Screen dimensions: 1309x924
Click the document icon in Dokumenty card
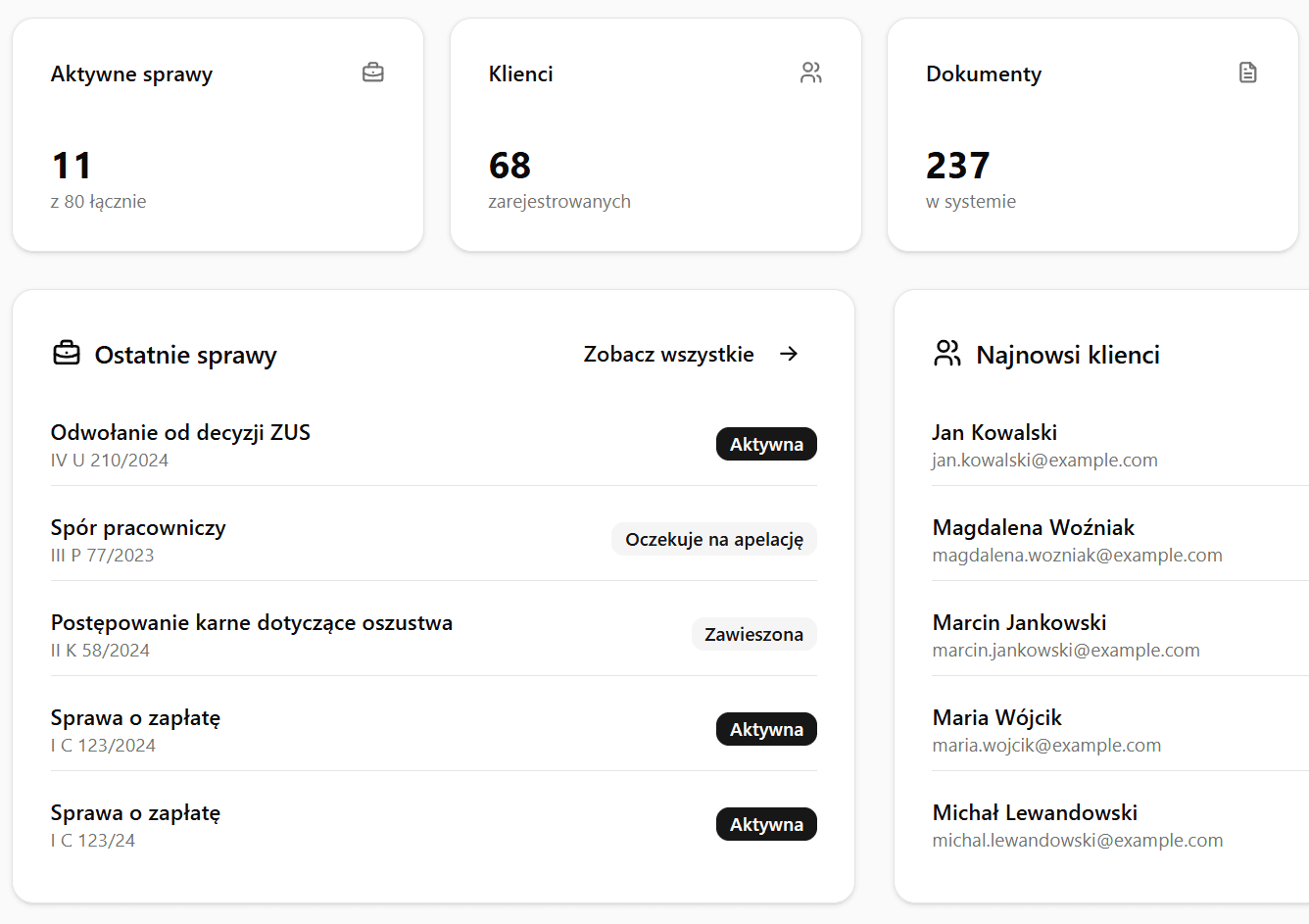pyautogui.click(x=1247, y=73)
